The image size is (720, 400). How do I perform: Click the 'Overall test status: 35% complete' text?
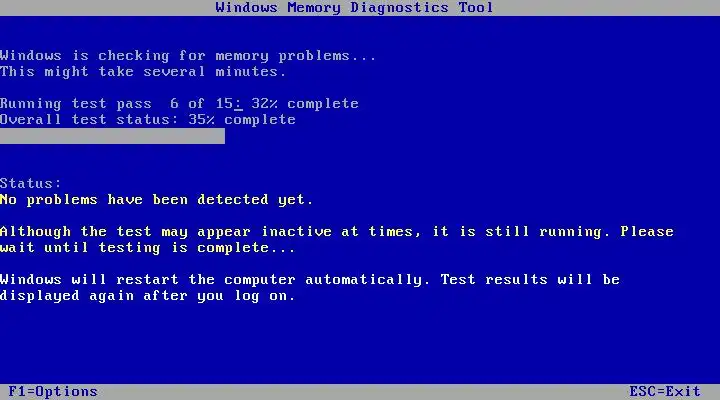[x=148, y=120]
